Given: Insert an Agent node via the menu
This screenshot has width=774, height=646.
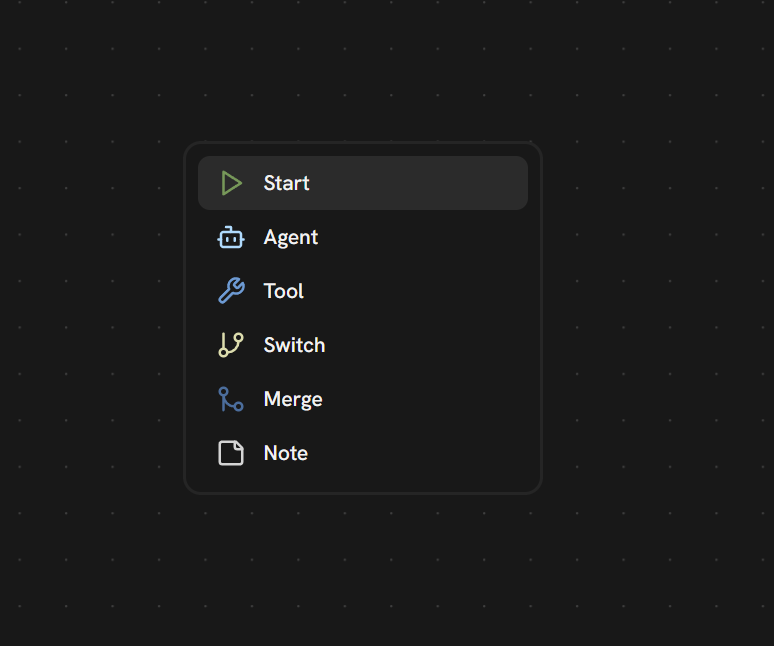Looking at the screenshot, I should [400, 237].
